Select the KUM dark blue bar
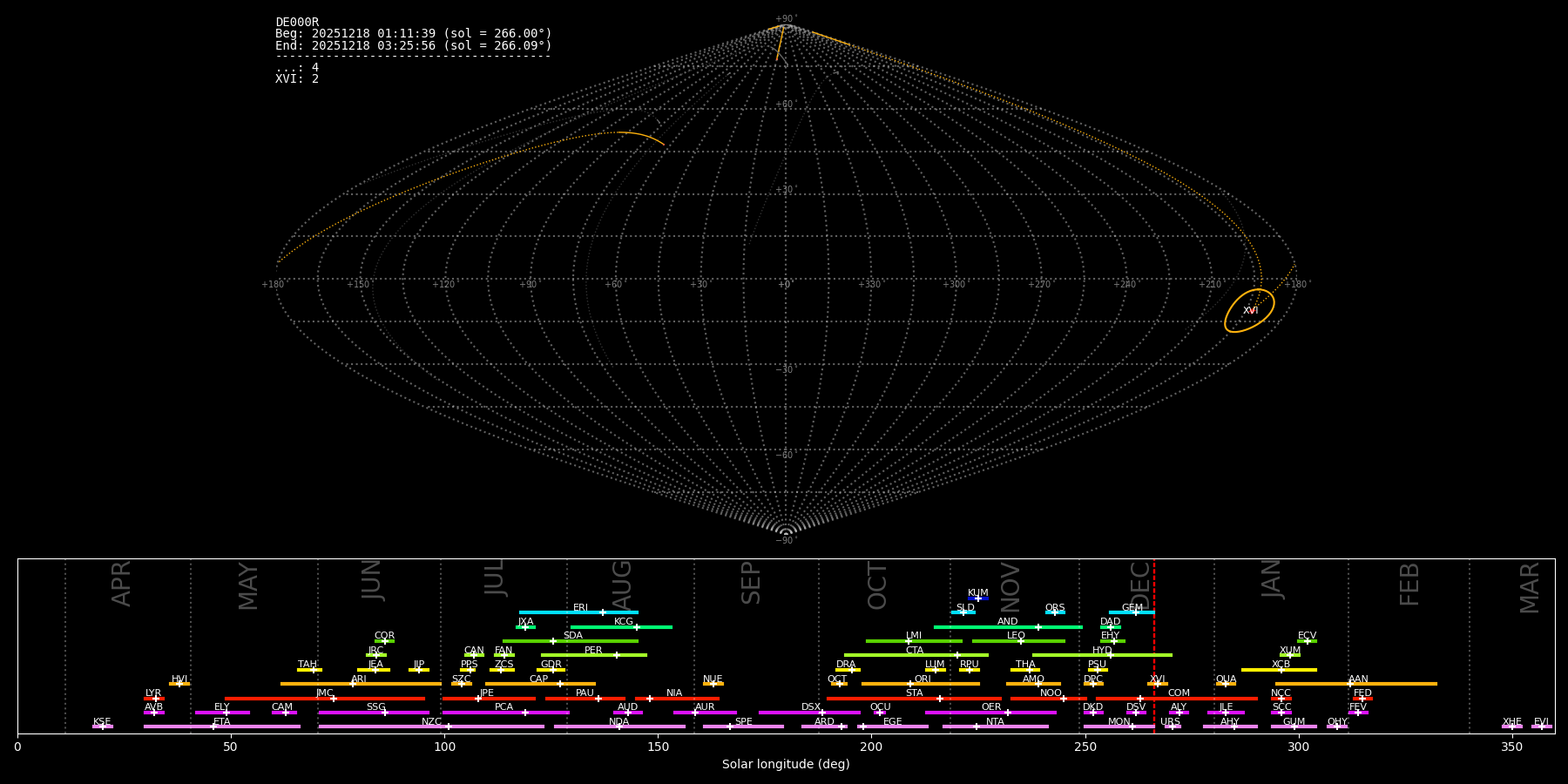The height and width of the screenshot is (784, 1568). (978, 598)
